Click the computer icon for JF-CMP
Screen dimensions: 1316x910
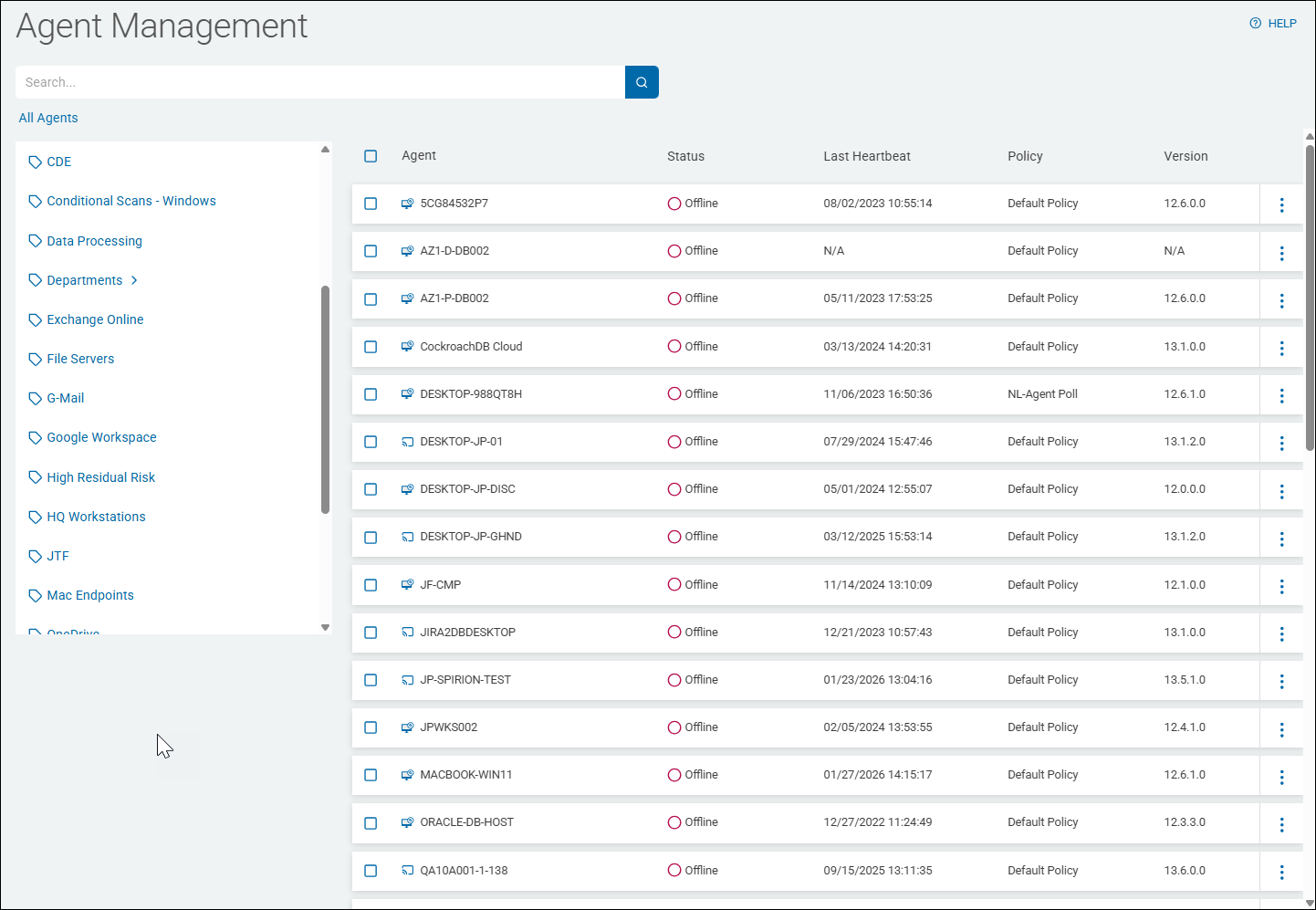tap(408, 585)
